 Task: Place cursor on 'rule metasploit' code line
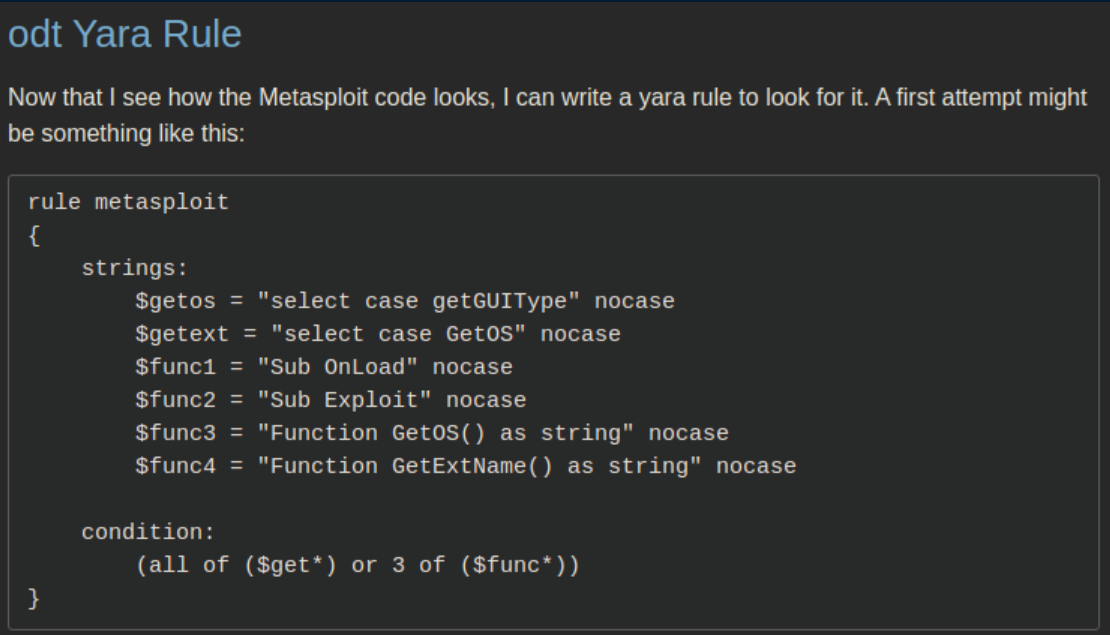point(128,203)
